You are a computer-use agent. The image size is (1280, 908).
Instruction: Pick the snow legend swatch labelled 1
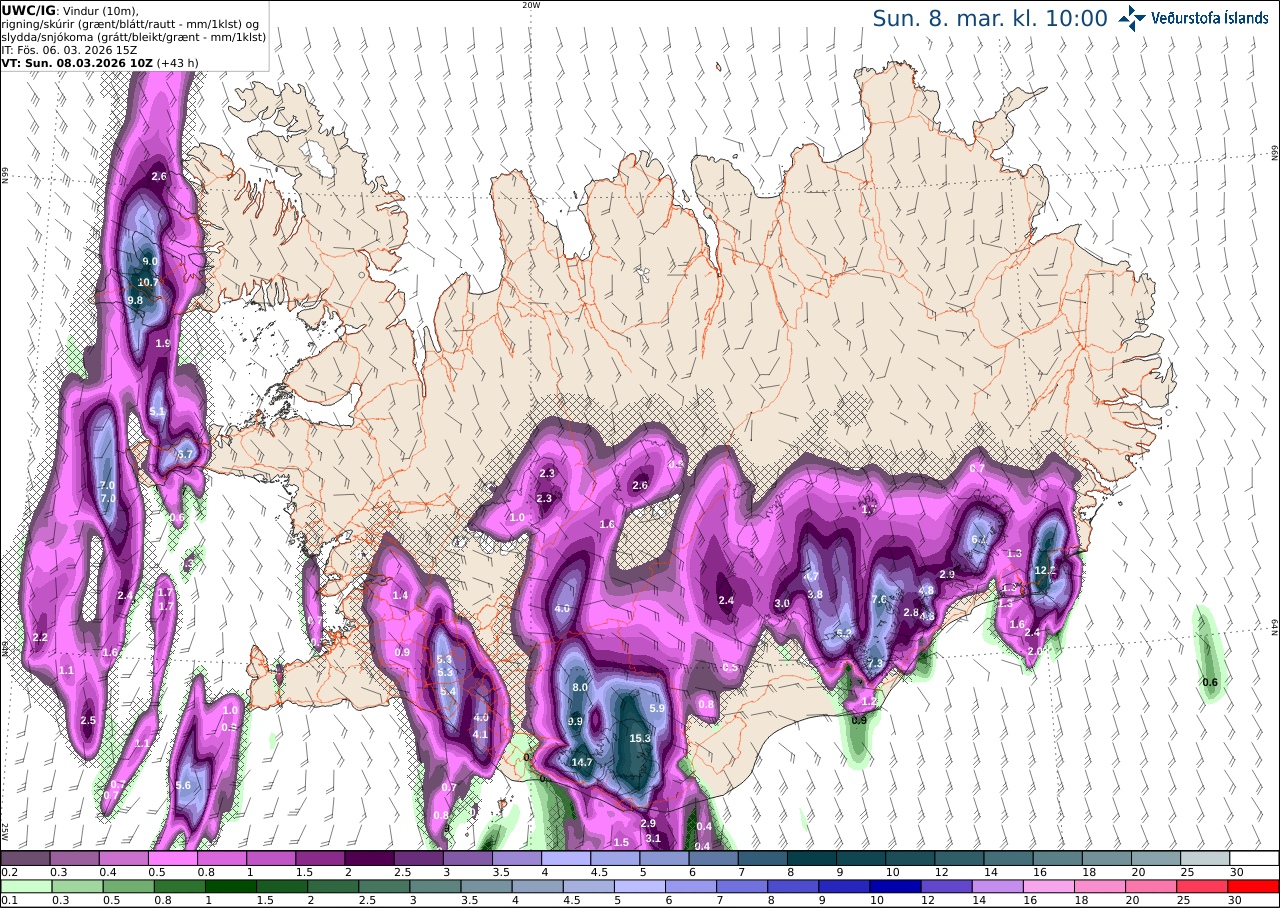[271, 858]
